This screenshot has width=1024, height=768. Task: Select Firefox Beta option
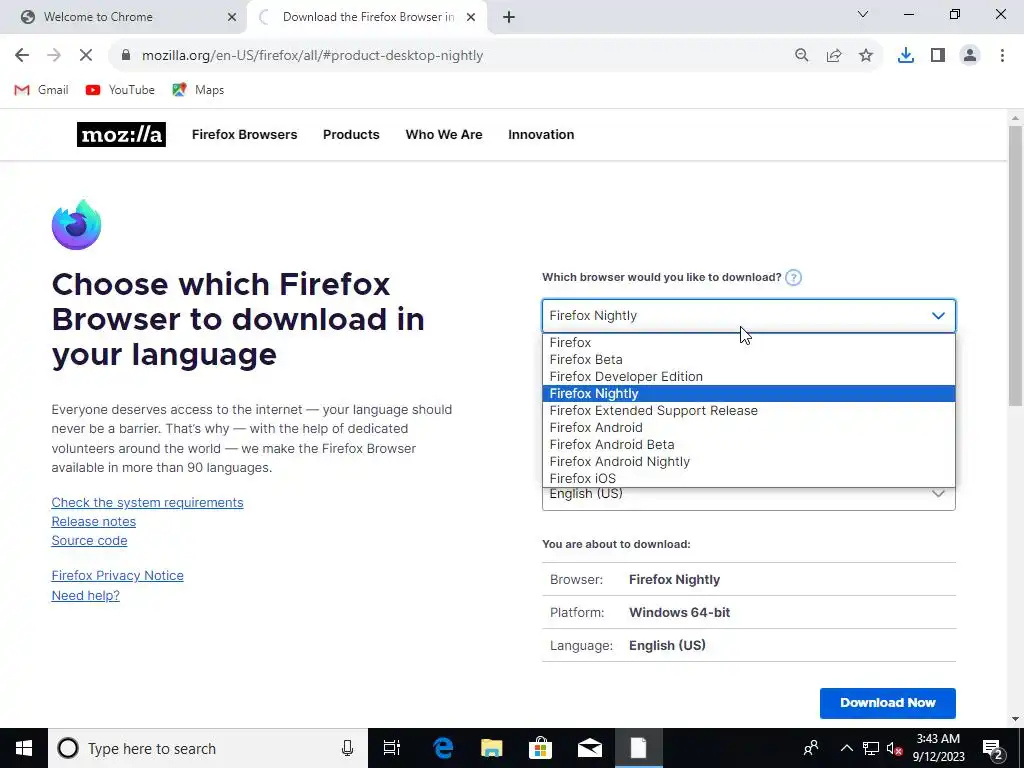tap(748, 359)
